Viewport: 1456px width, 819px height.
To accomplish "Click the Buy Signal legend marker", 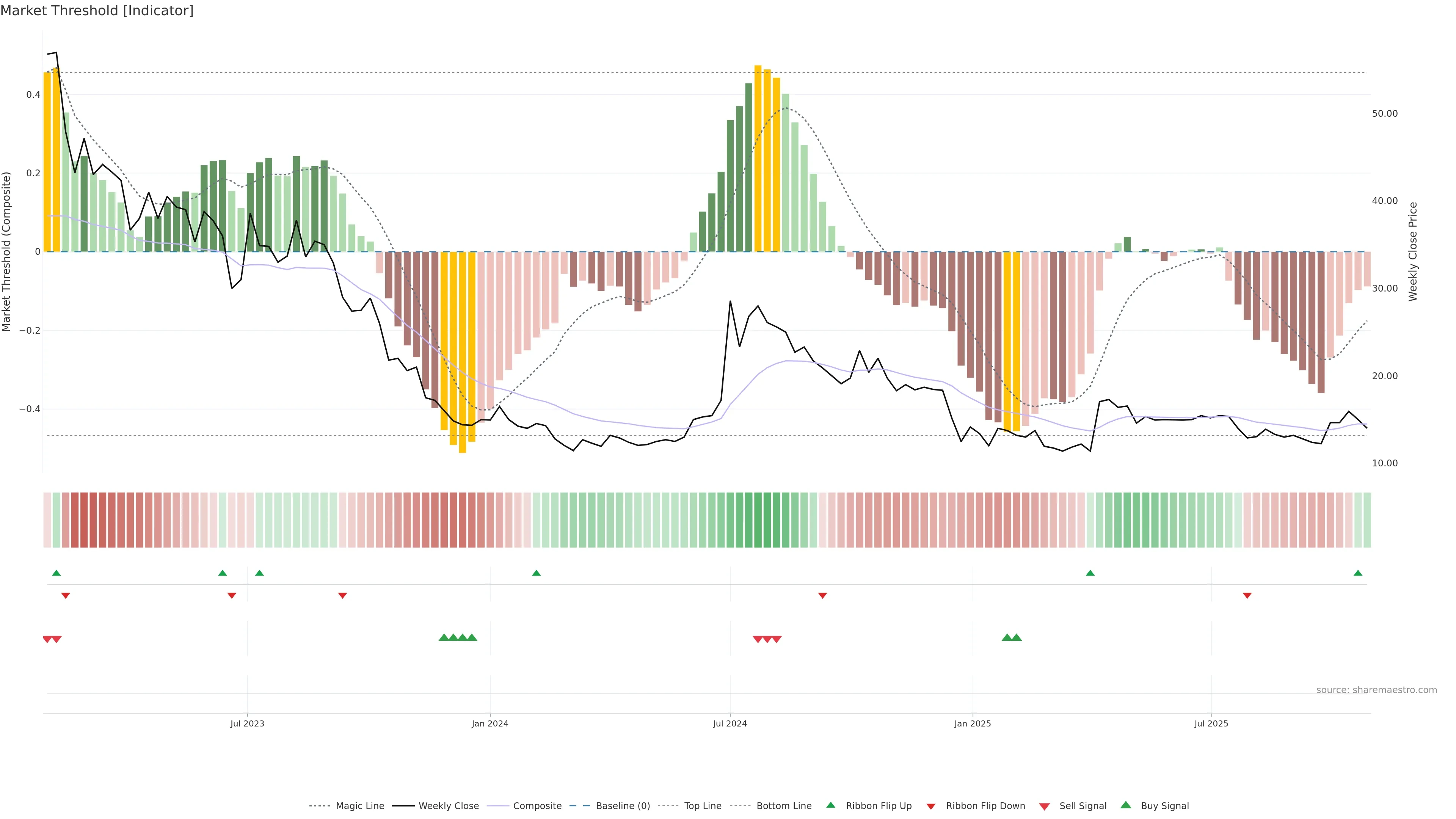I will 1126,805.
